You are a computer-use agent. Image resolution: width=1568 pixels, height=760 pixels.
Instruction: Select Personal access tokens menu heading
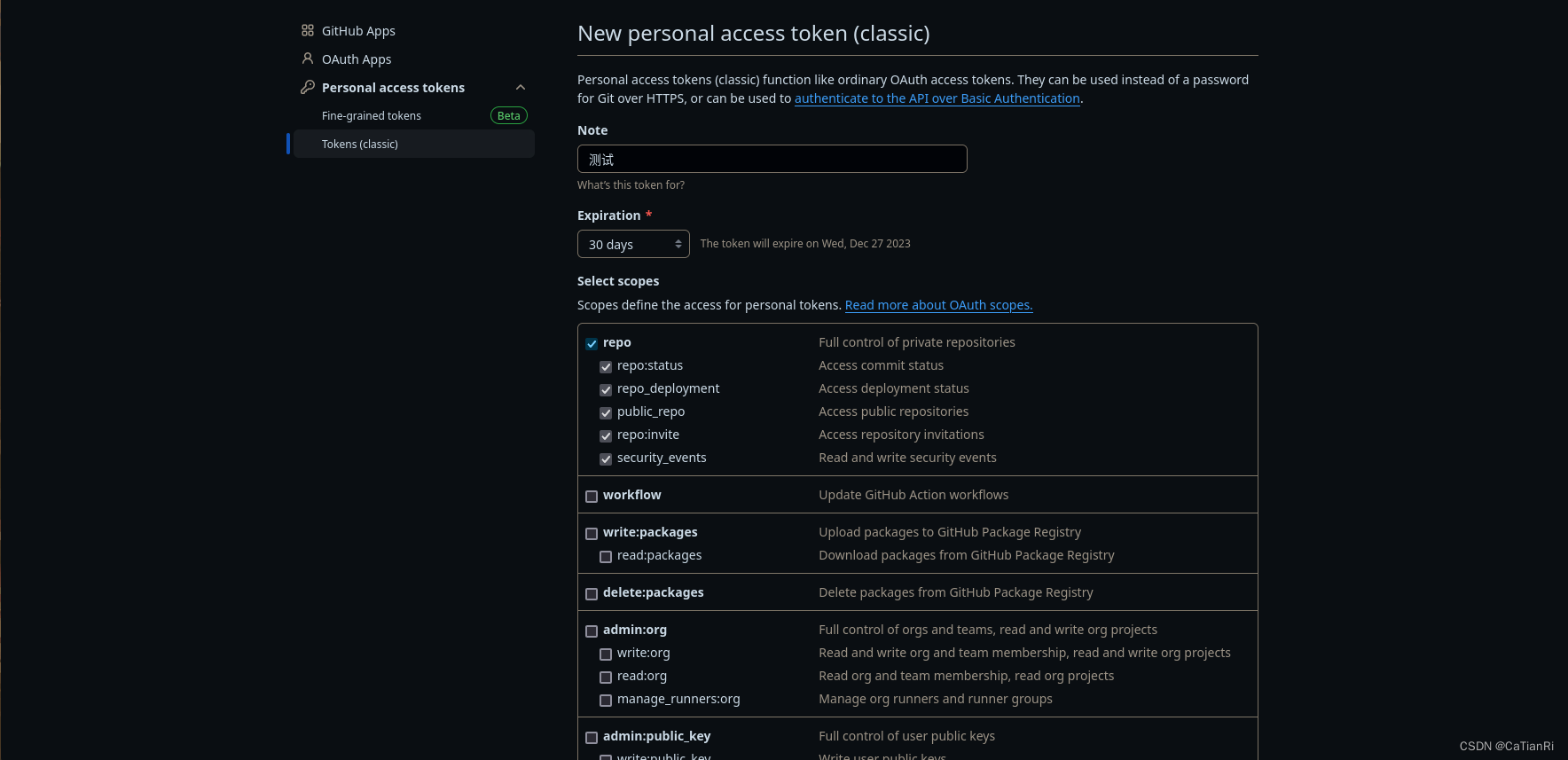coord(393,88)
